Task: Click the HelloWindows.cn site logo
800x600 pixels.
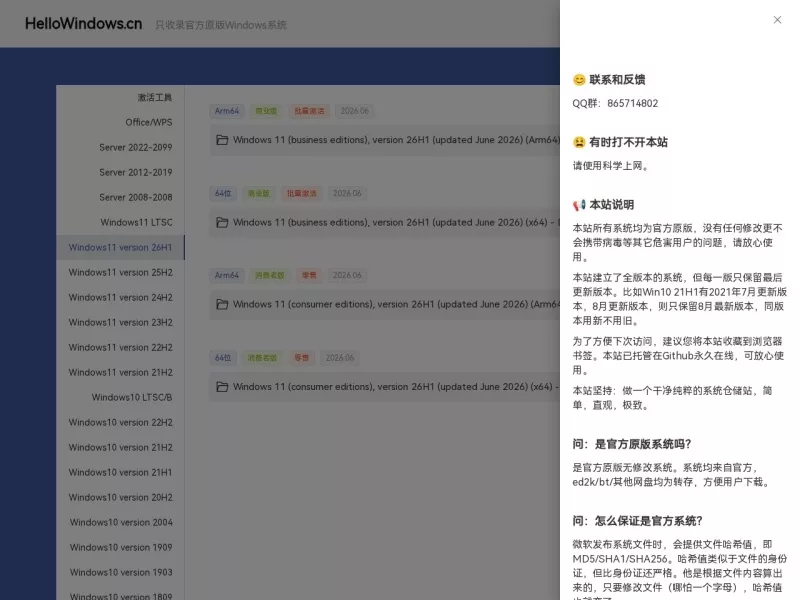Action: pos(84,24)
